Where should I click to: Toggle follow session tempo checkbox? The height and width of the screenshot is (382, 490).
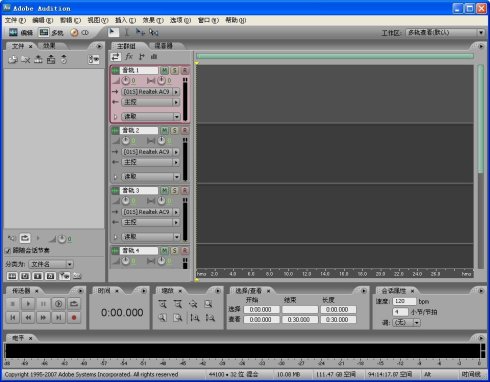coord(8,250)
